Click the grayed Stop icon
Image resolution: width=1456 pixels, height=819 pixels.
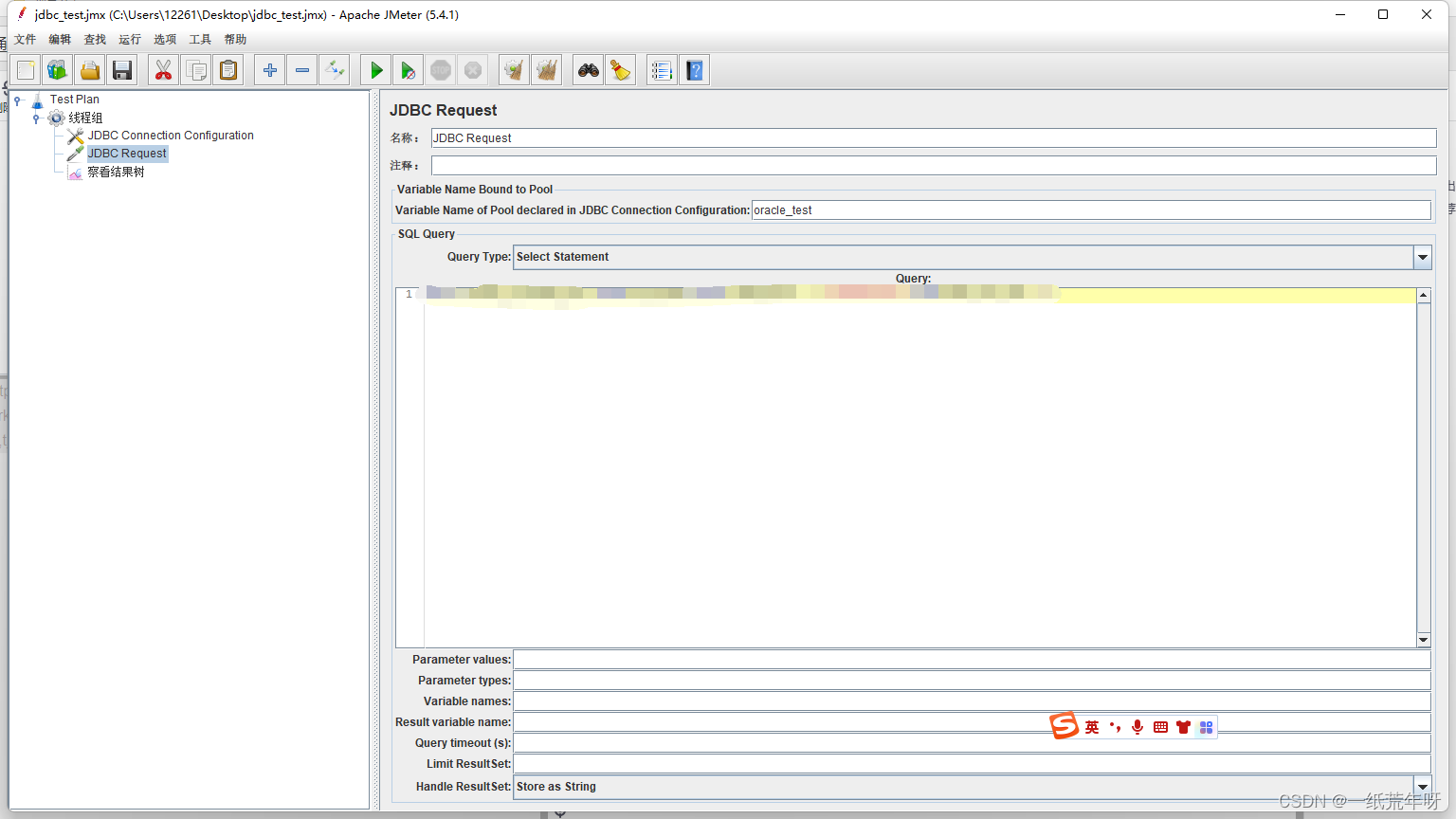click(441, 70)
